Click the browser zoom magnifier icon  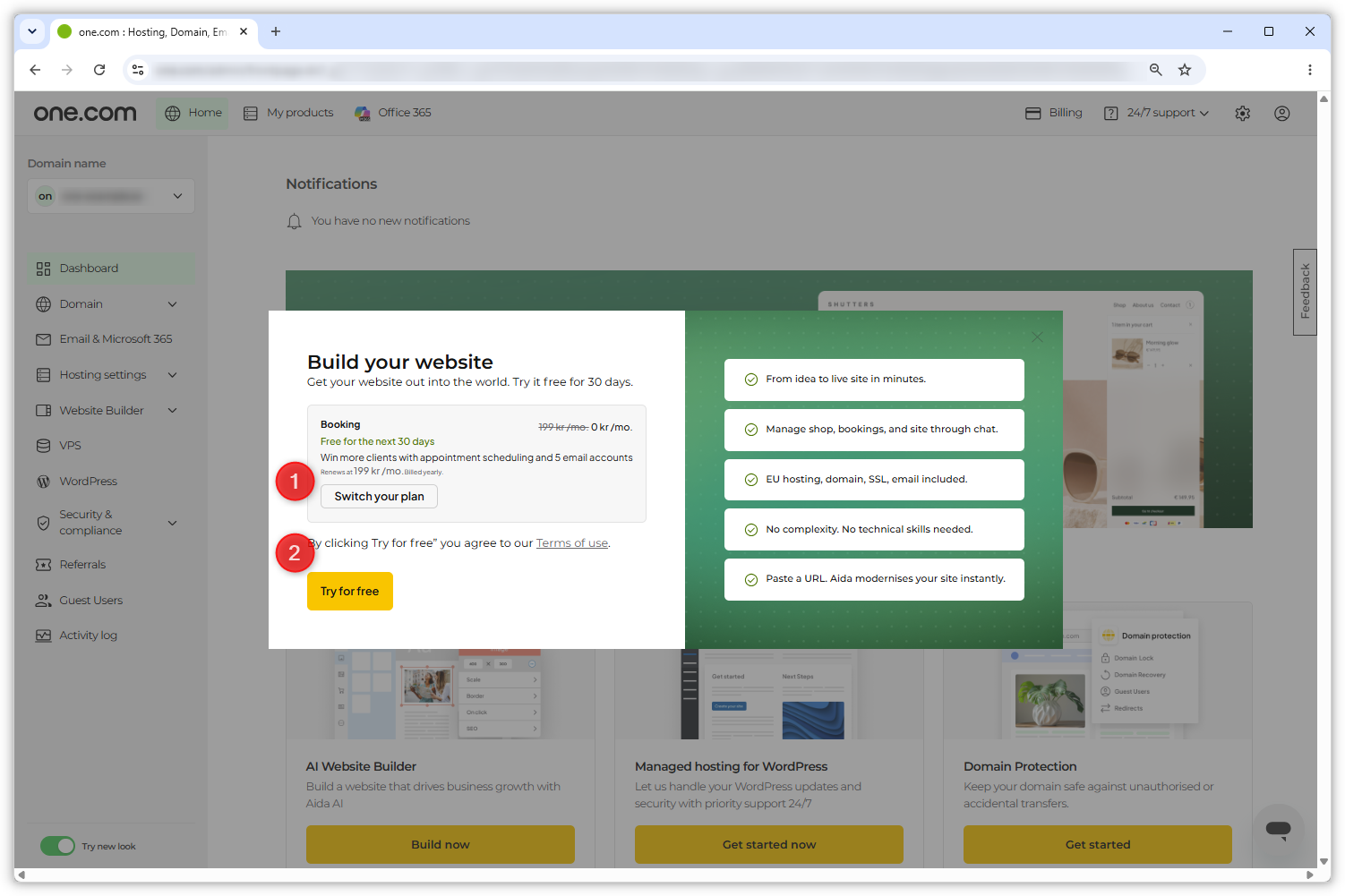(1156, 70)
